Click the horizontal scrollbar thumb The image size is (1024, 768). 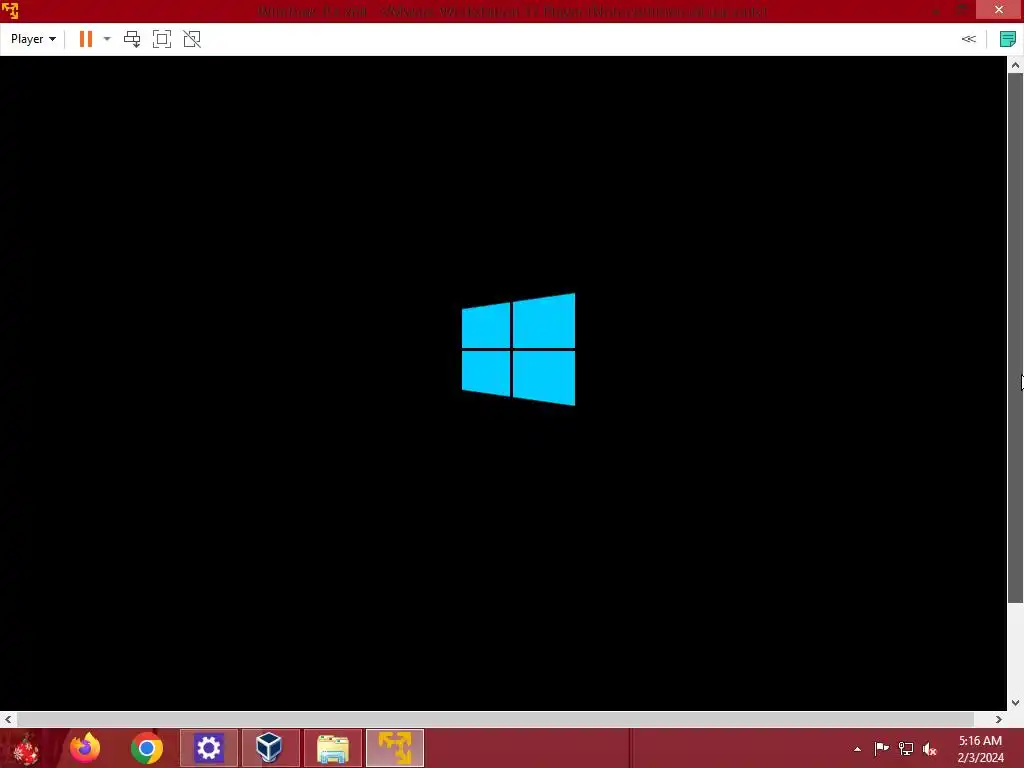(x=496, y=719)
